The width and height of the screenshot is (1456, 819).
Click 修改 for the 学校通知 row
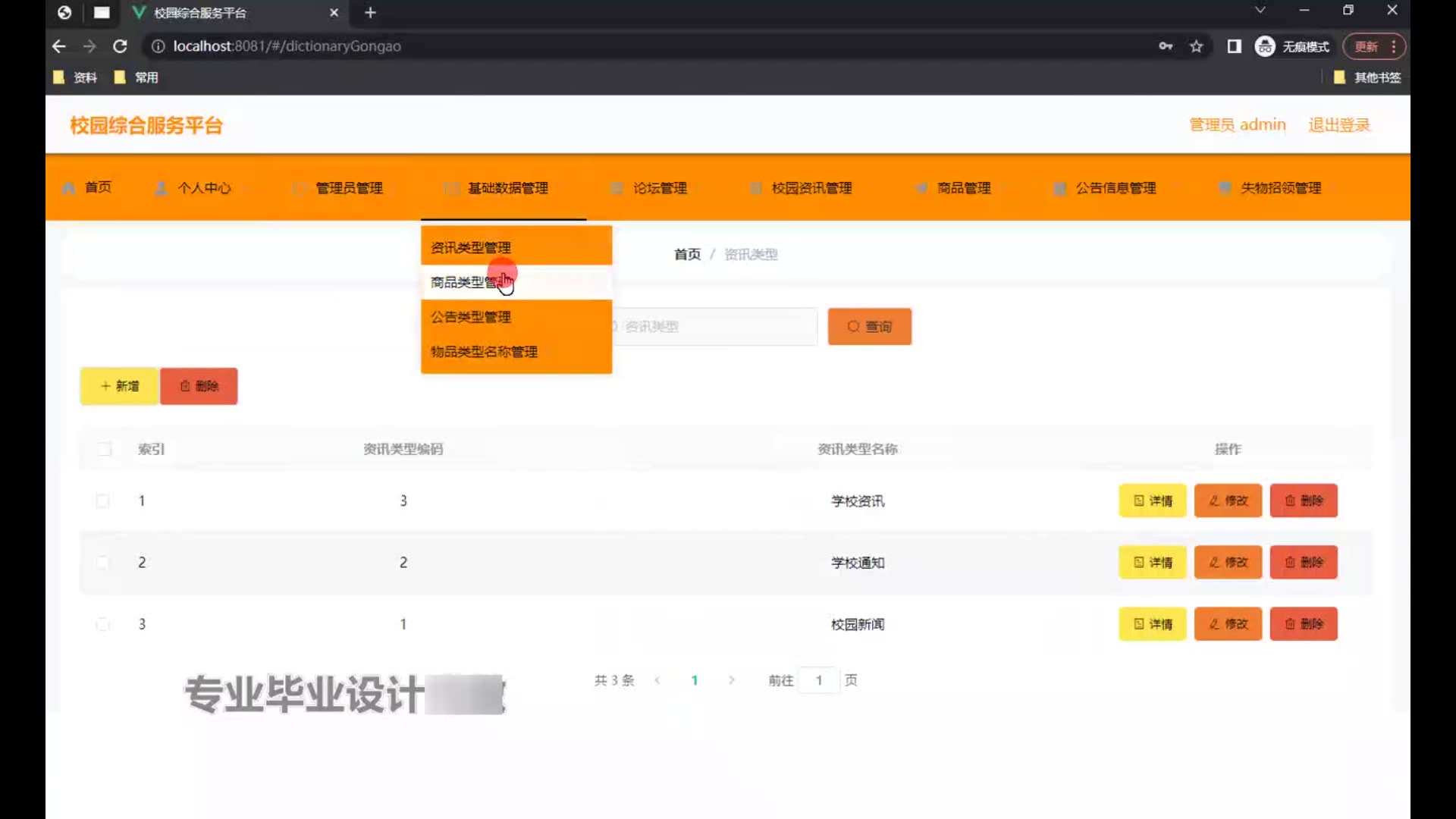pyautogui.click(x=1228, y=562)
